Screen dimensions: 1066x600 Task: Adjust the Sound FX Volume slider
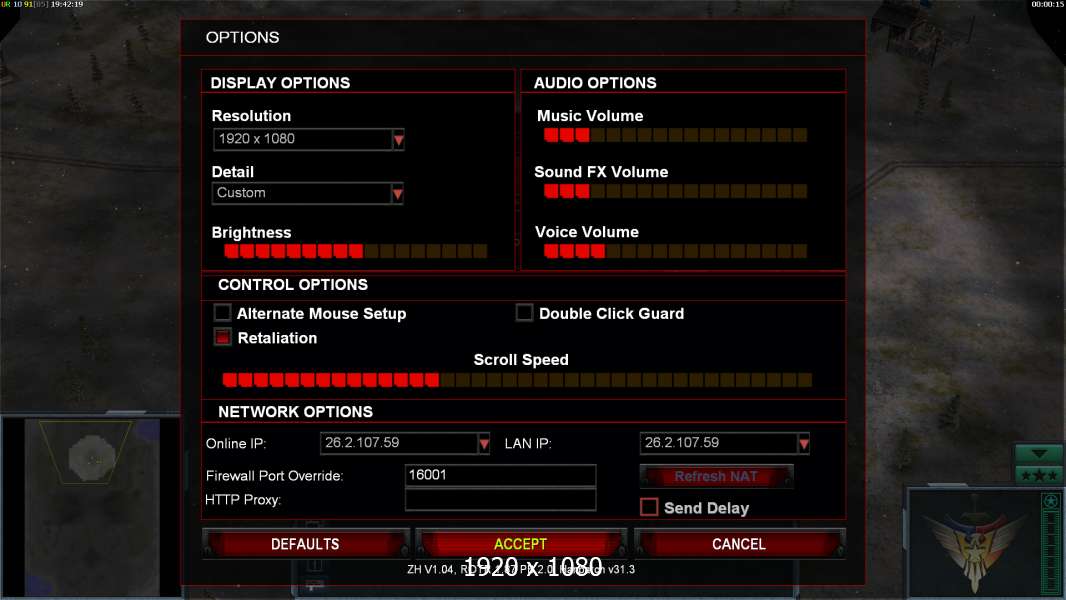click(675, 192)
